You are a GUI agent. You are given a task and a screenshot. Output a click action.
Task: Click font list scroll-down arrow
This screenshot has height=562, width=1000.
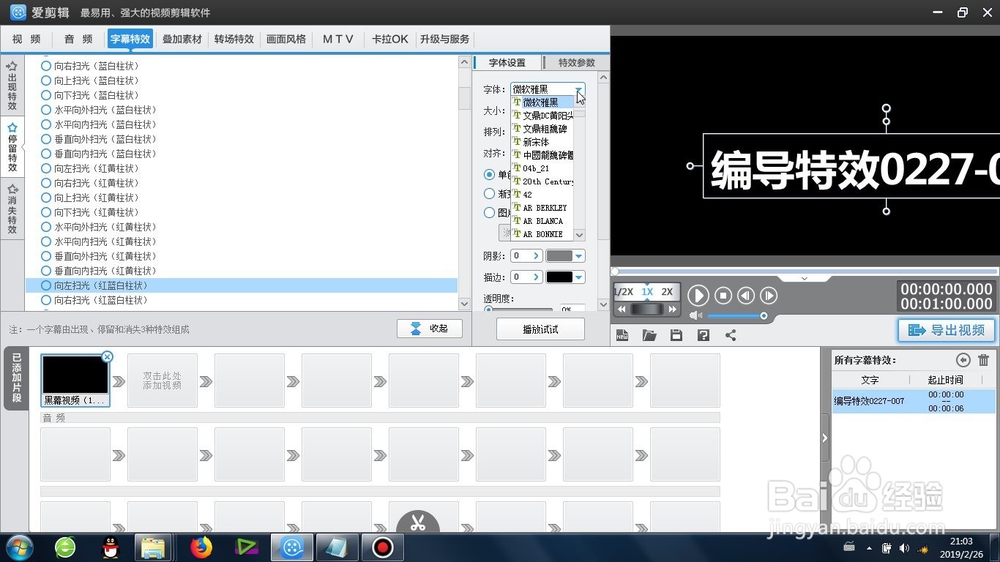(579, 235)
